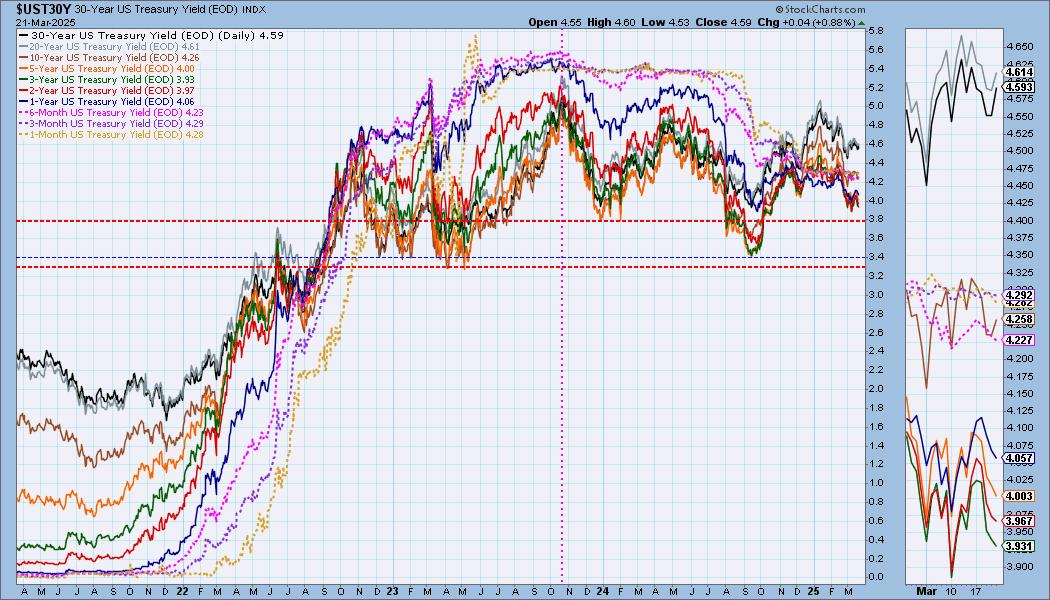Viewport: 1050px width, 600px height.
Task: Select the Low 4.53 value in header
Action: pos(665,22)
